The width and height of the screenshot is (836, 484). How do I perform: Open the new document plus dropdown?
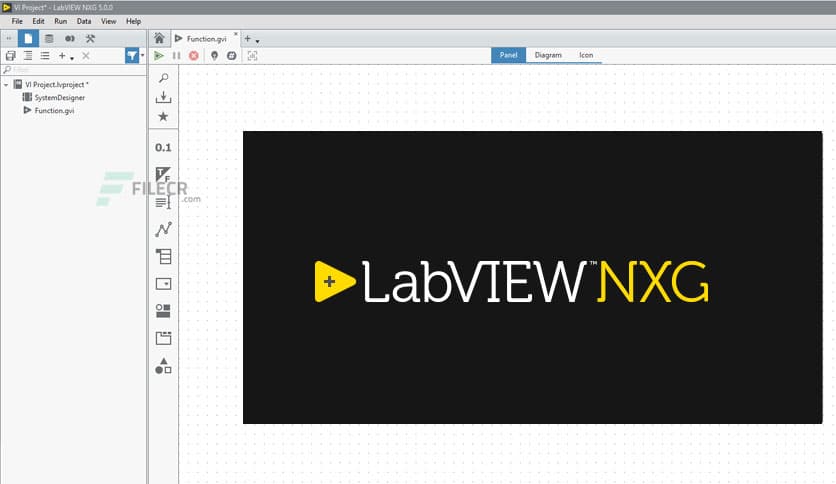tap(251, 38)
